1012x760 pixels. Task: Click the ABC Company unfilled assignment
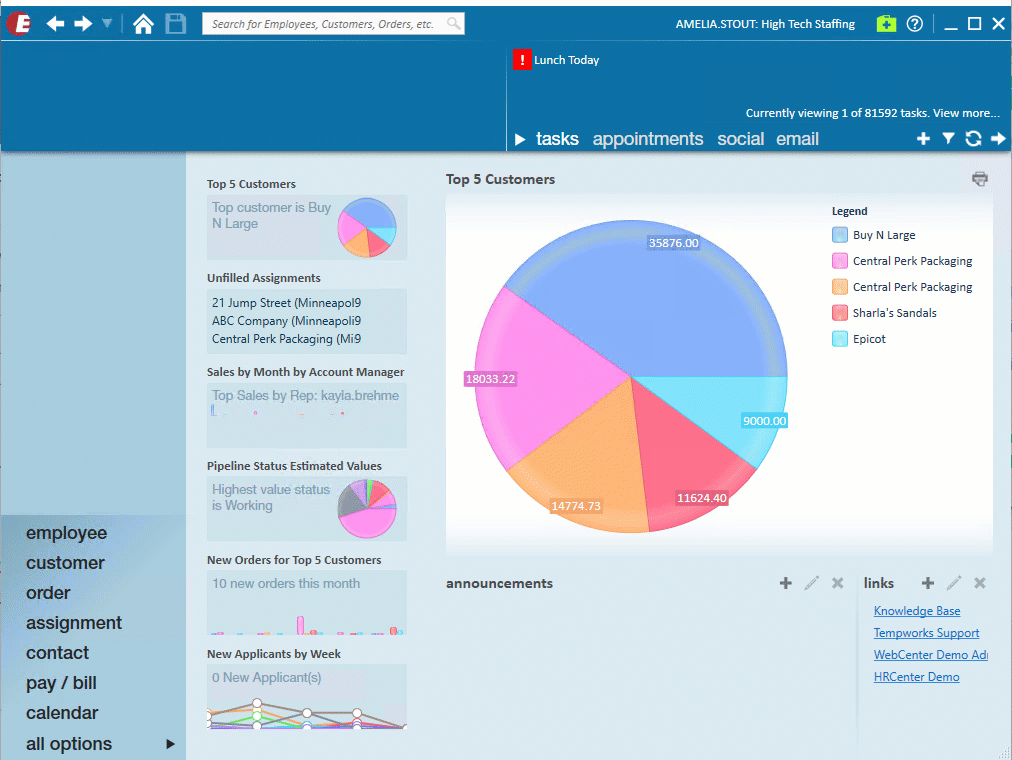tap(287, 321)
